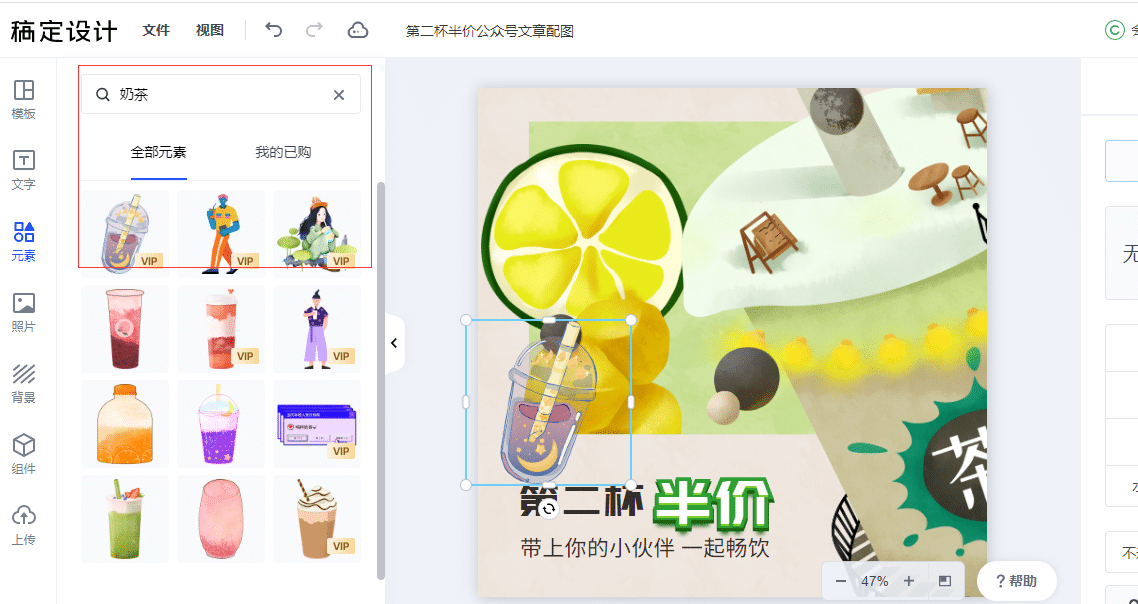Select the chocolate frappe cup thumbnail
Image resolution: width=1138 pixels, height=604 pixels.
click(x=316, y=519)
